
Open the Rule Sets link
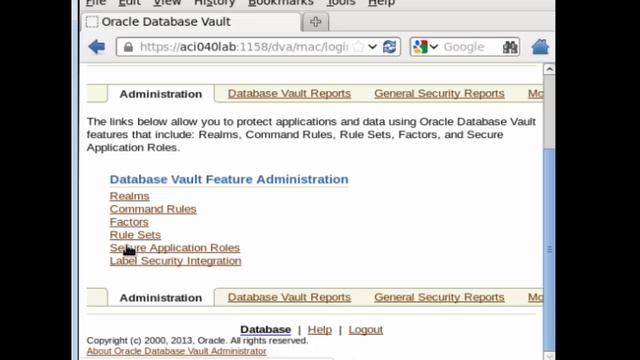point(135,235)
